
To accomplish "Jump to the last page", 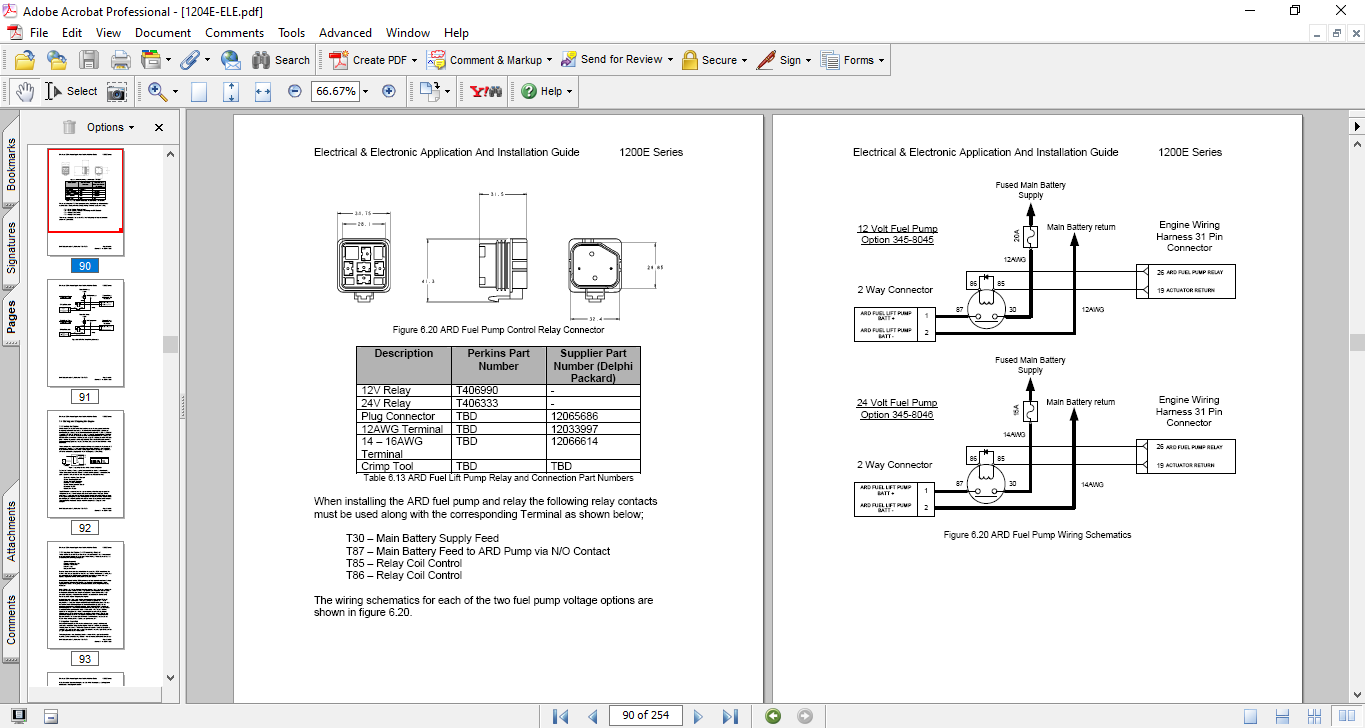I will [x=731, y=716].
